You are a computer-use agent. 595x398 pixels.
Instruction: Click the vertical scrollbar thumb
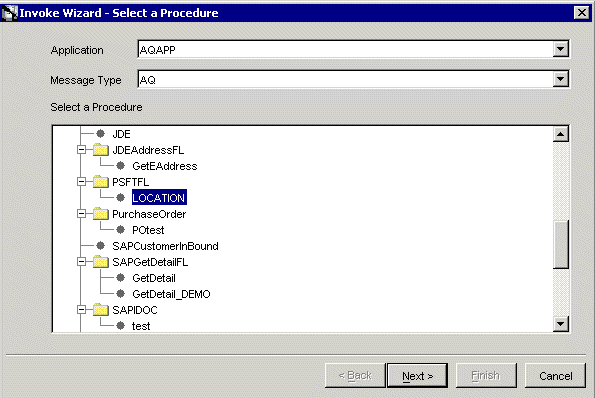(x=560, y=244)
